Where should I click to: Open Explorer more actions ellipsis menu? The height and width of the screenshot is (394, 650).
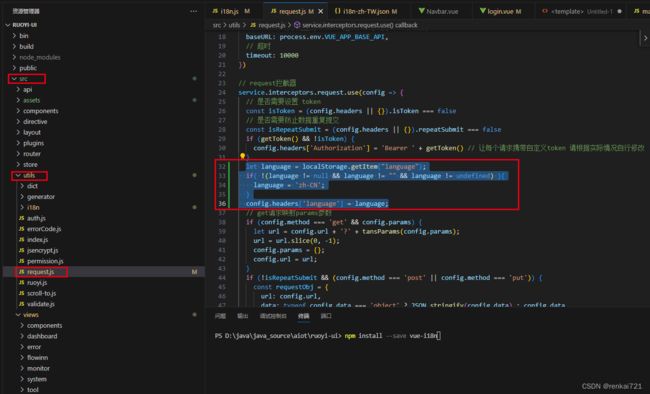coord(194,11)
